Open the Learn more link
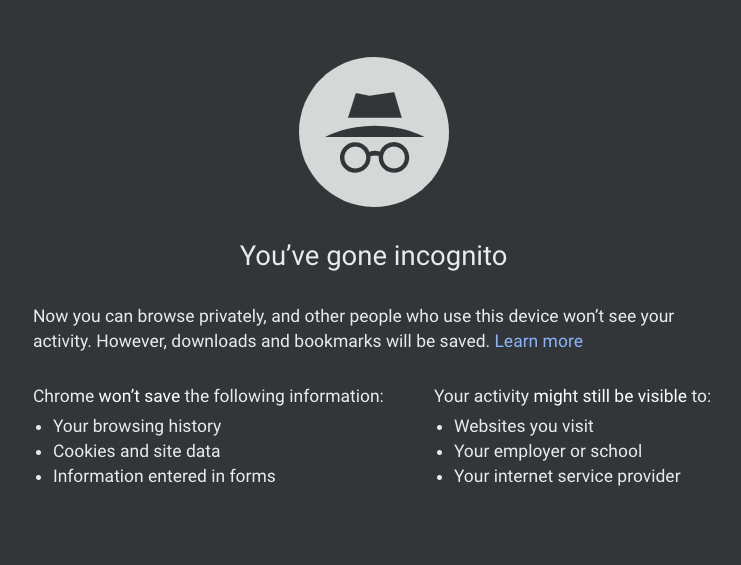This screenshot has width=741, height=565. [x=538, y=341]
